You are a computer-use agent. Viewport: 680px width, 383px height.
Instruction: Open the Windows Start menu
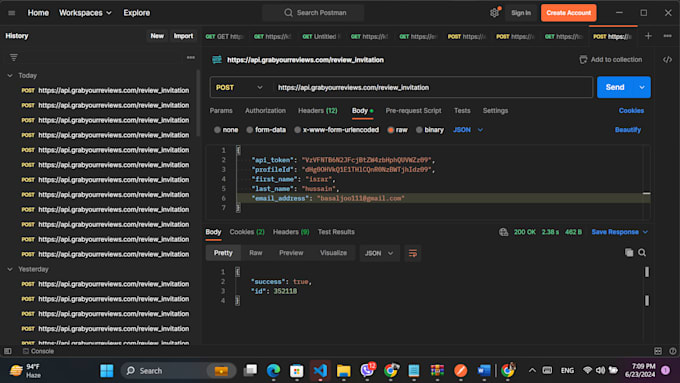coord(107,371)
